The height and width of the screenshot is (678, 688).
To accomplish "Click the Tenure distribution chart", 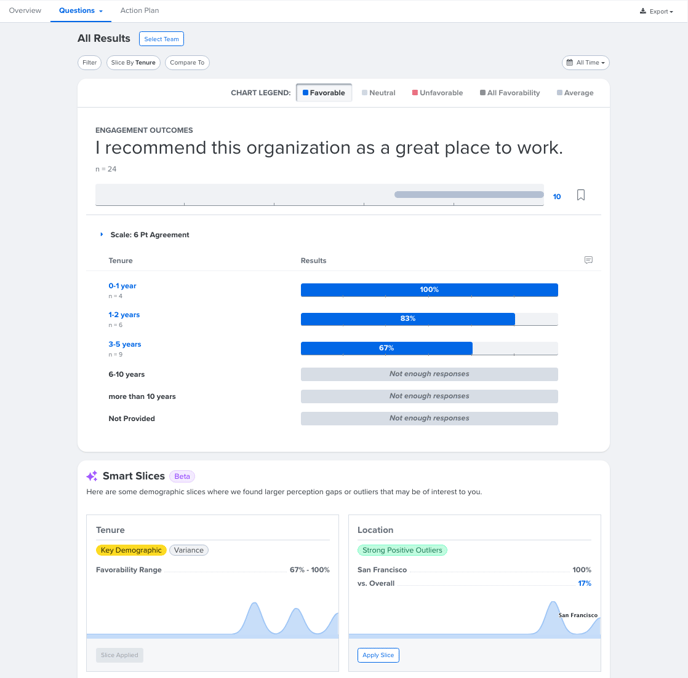I will pyautogui.click(x=212, y=619).
